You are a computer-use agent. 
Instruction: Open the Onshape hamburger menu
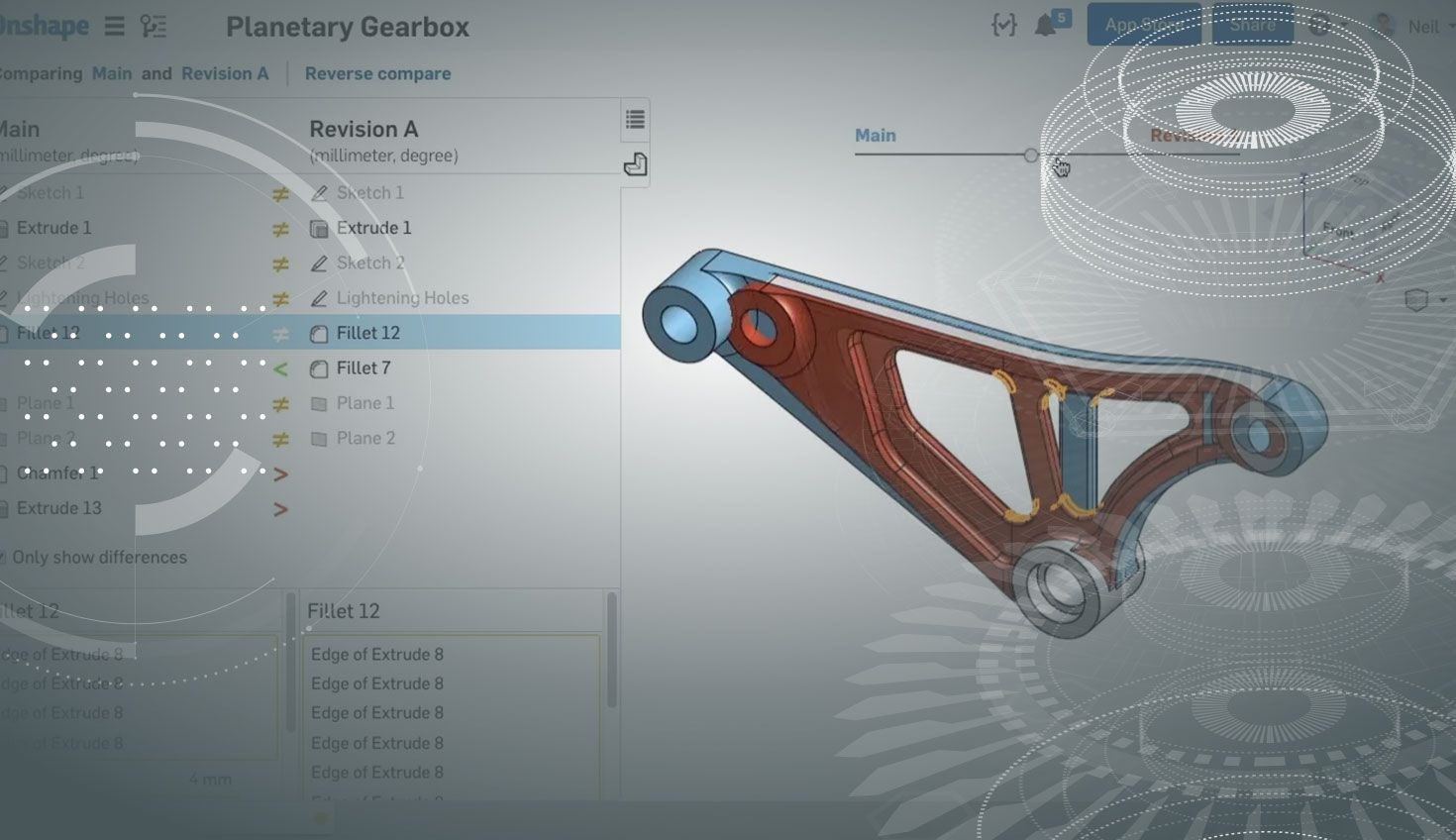[115, 27]
